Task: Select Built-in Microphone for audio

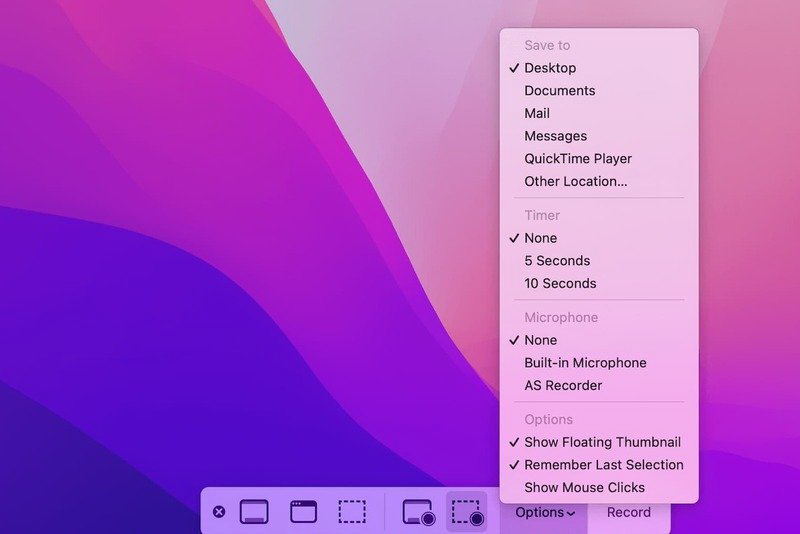Action: pyautogui.click(x=585, y=363)
